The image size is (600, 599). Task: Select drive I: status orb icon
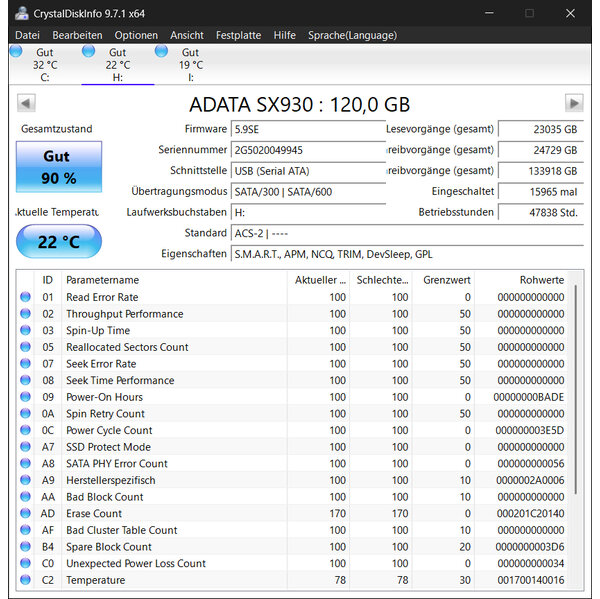[160, 51]
